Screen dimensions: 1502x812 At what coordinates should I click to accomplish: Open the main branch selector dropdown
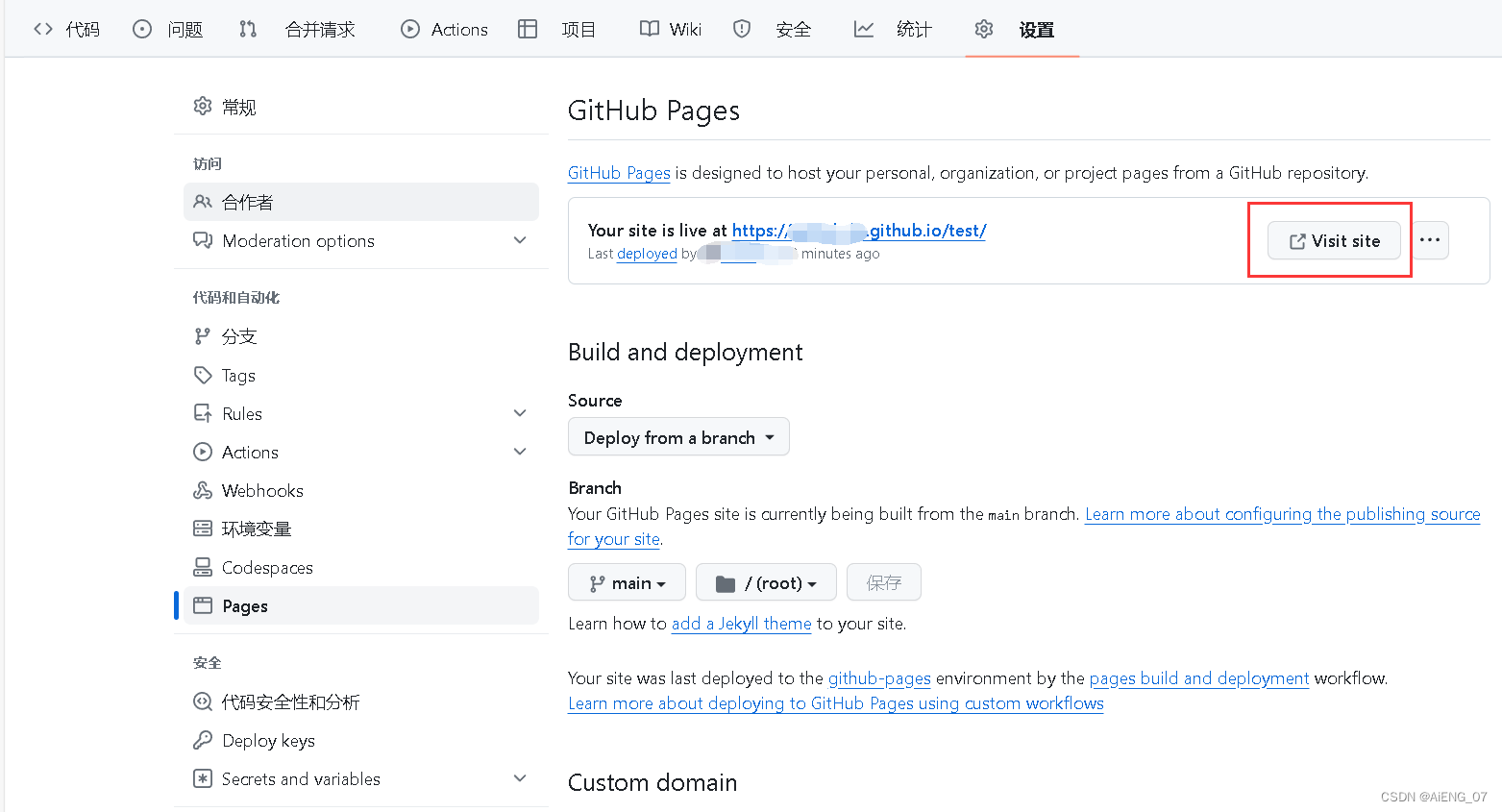[627, 582]
